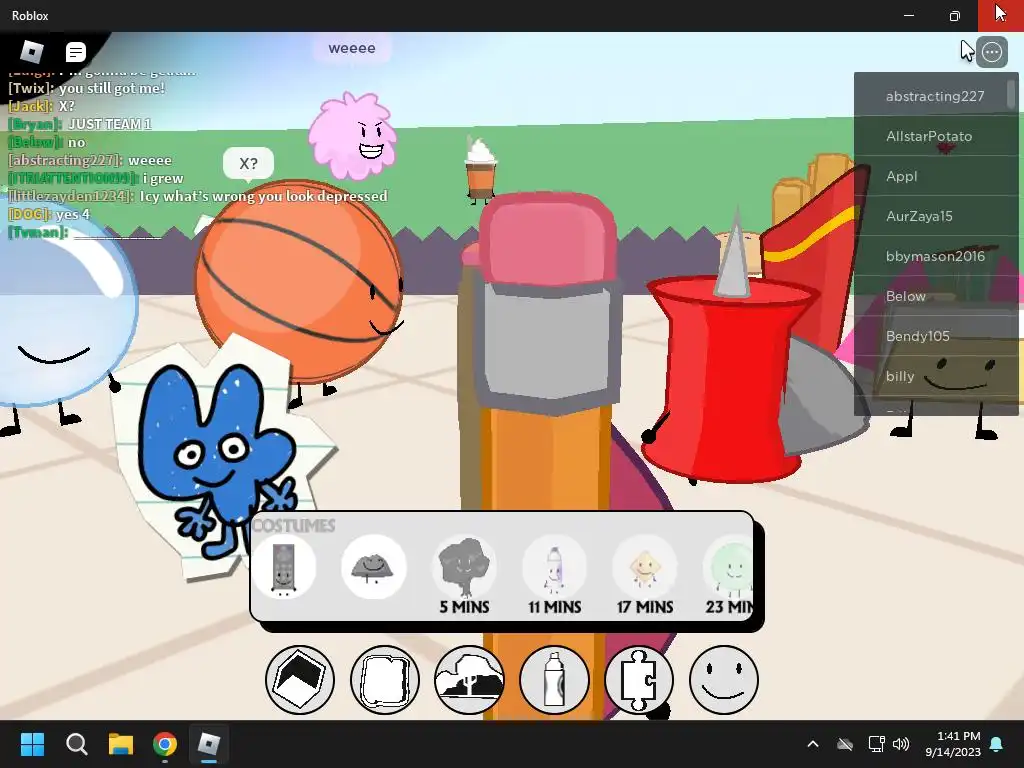Select player bbymason2016 in player list

[x=935, y=256]
